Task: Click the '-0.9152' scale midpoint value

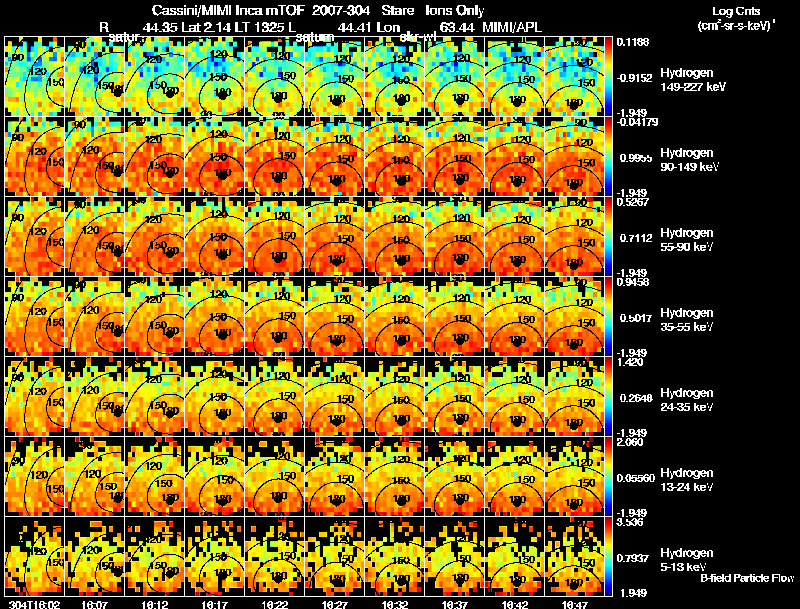Action: click(x=635, y=78)
